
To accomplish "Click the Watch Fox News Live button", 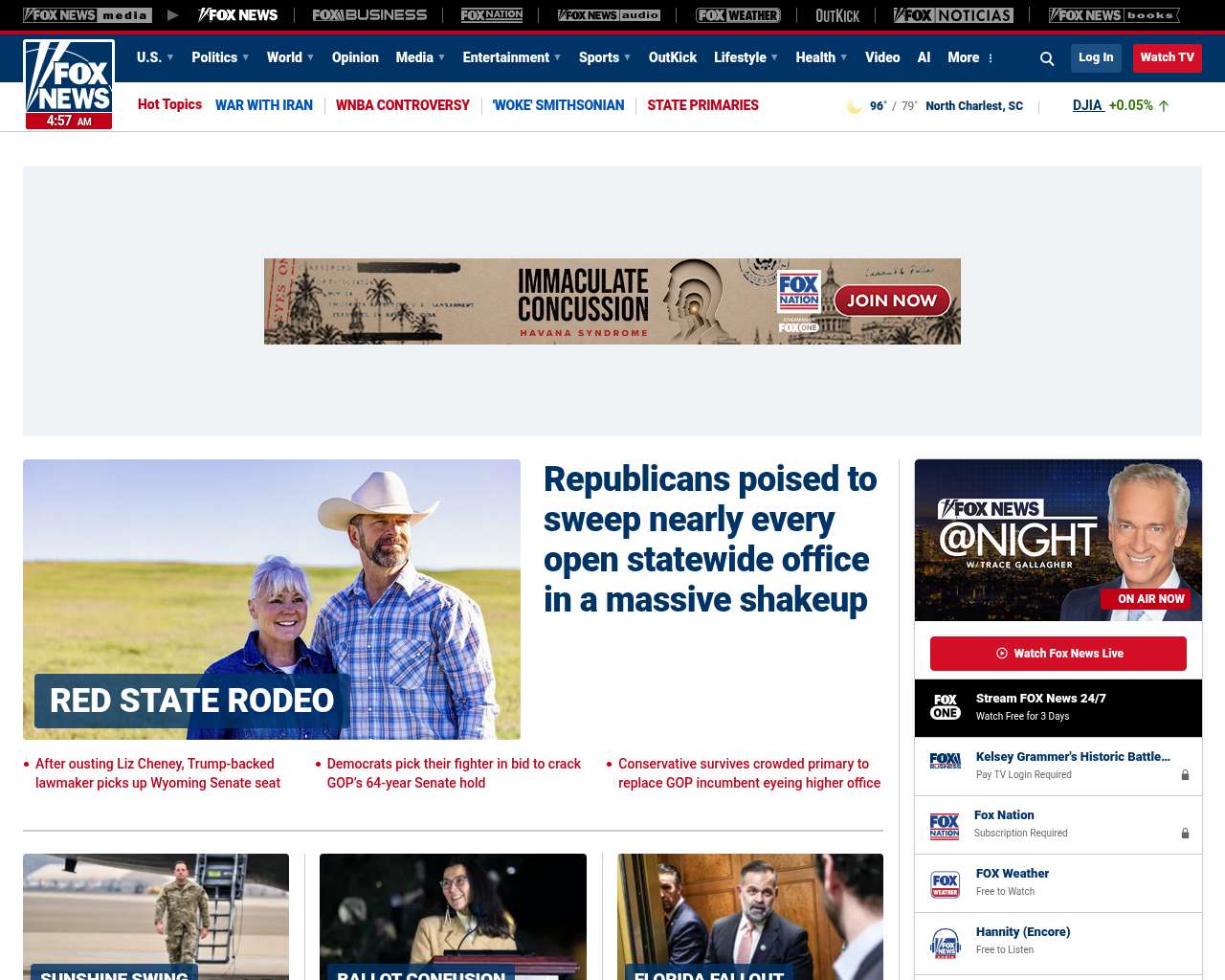I will pyautogui.click(x=1058, y=654).
